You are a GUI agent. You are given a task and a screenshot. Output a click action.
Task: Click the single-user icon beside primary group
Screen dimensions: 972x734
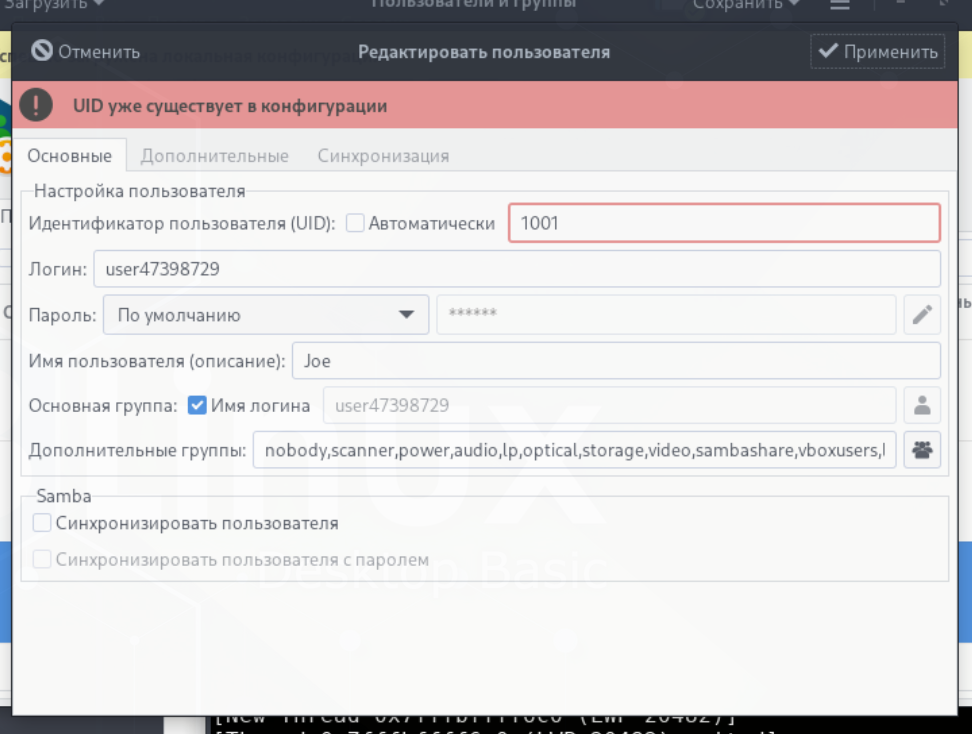coord(922,406)
